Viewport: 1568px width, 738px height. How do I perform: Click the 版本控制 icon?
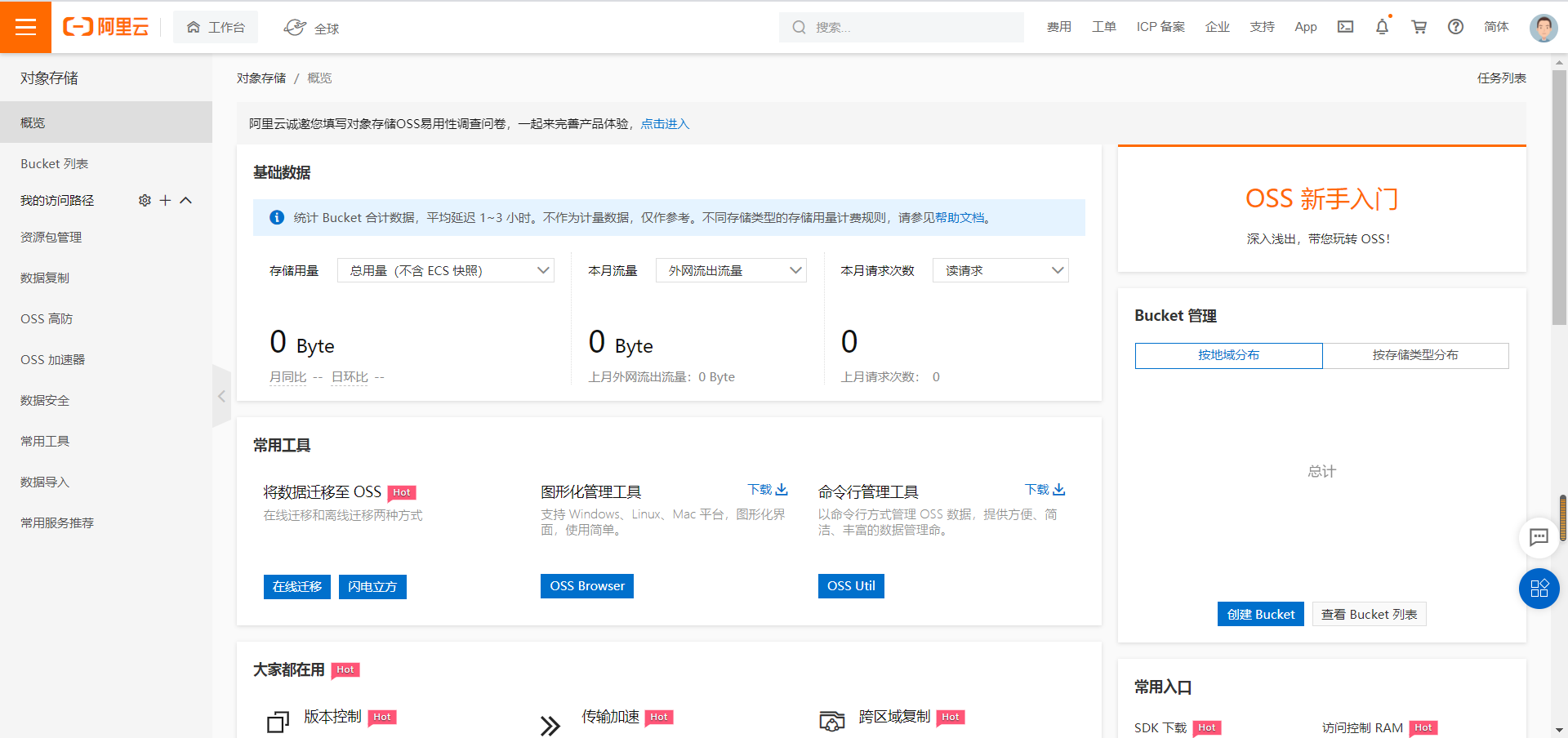click(x=278, y=722)
